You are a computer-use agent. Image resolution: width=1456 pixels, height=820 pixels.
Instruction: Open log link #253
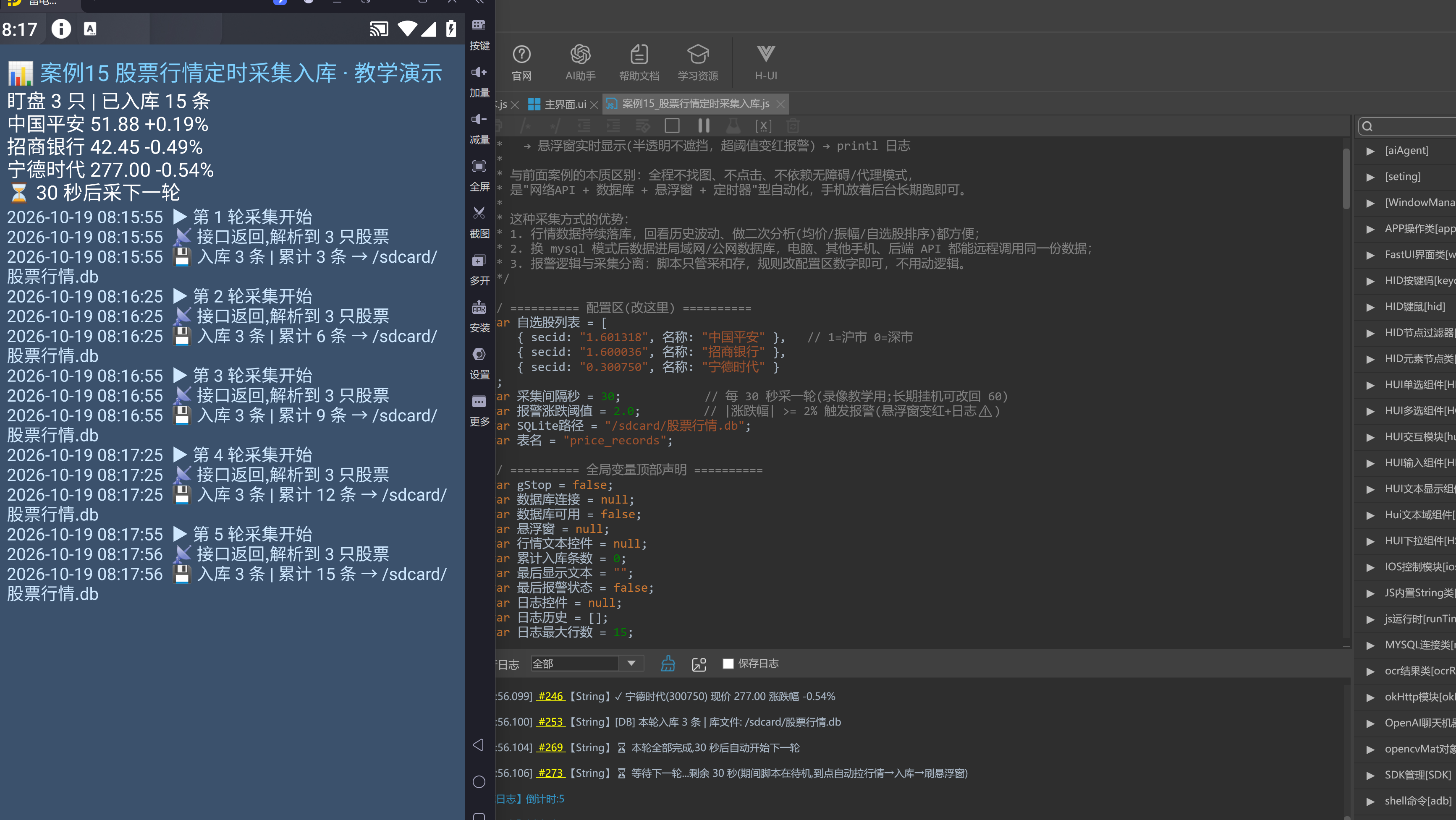[550, 722]
